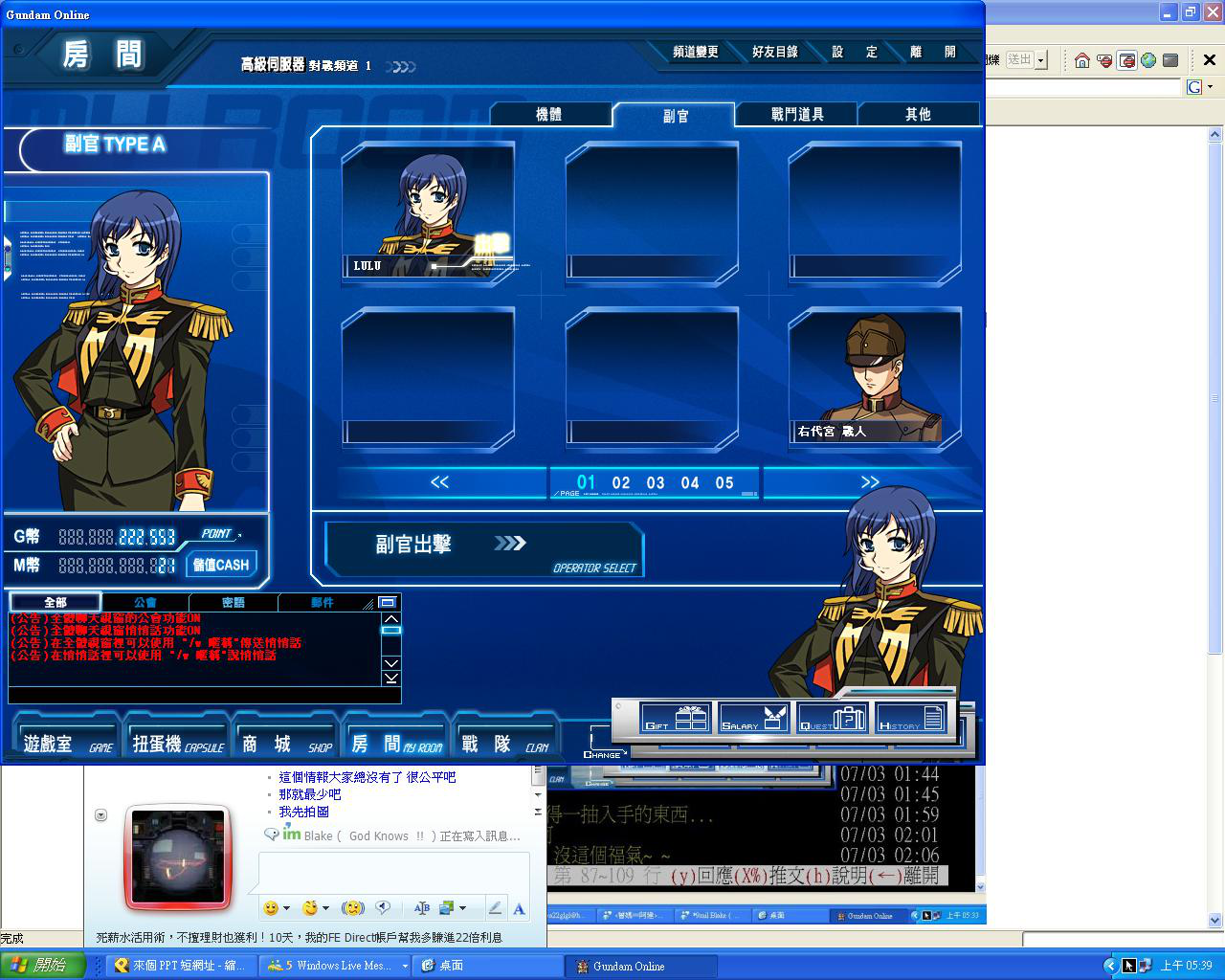The image size is (1225, 980).
Task: Click the Messenger message input box
Action: pos(393,872)
